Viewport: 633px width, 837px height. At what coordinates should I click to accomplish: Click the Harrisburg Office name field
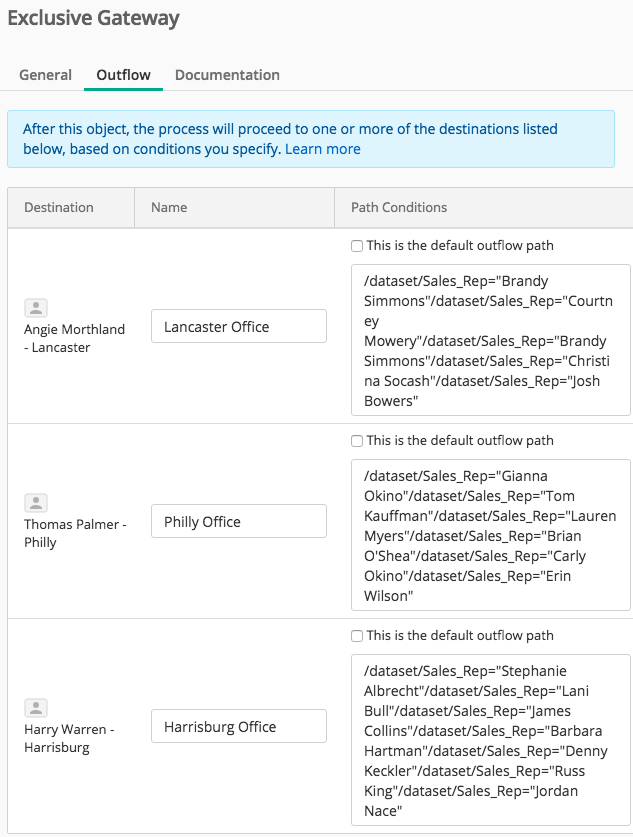(238, 727)
